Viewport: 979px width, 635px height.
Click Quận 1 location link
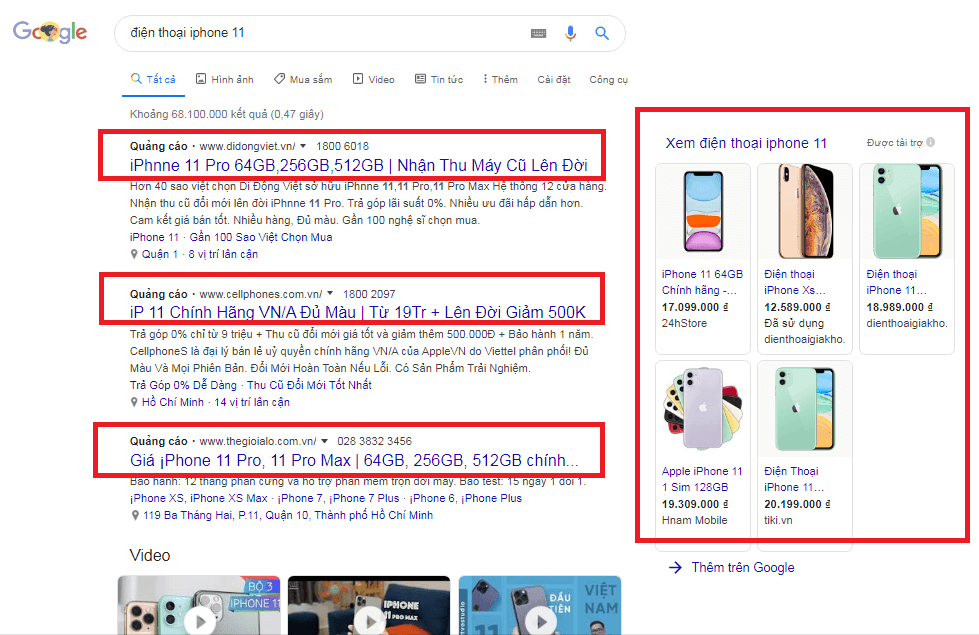(x=160, y=254)
